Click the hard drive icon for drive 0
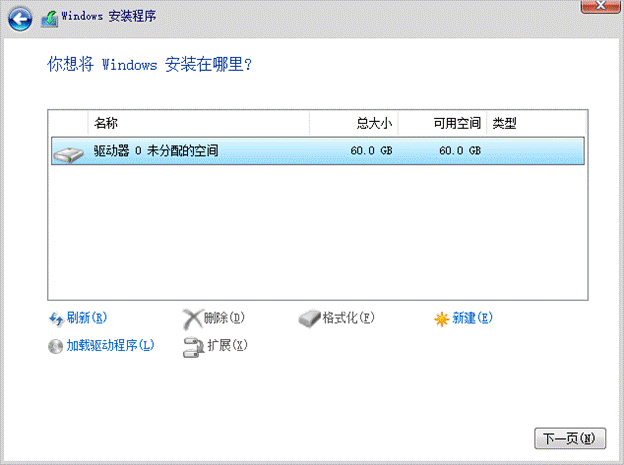The image size is (624, 465). (x=68, y=154)
